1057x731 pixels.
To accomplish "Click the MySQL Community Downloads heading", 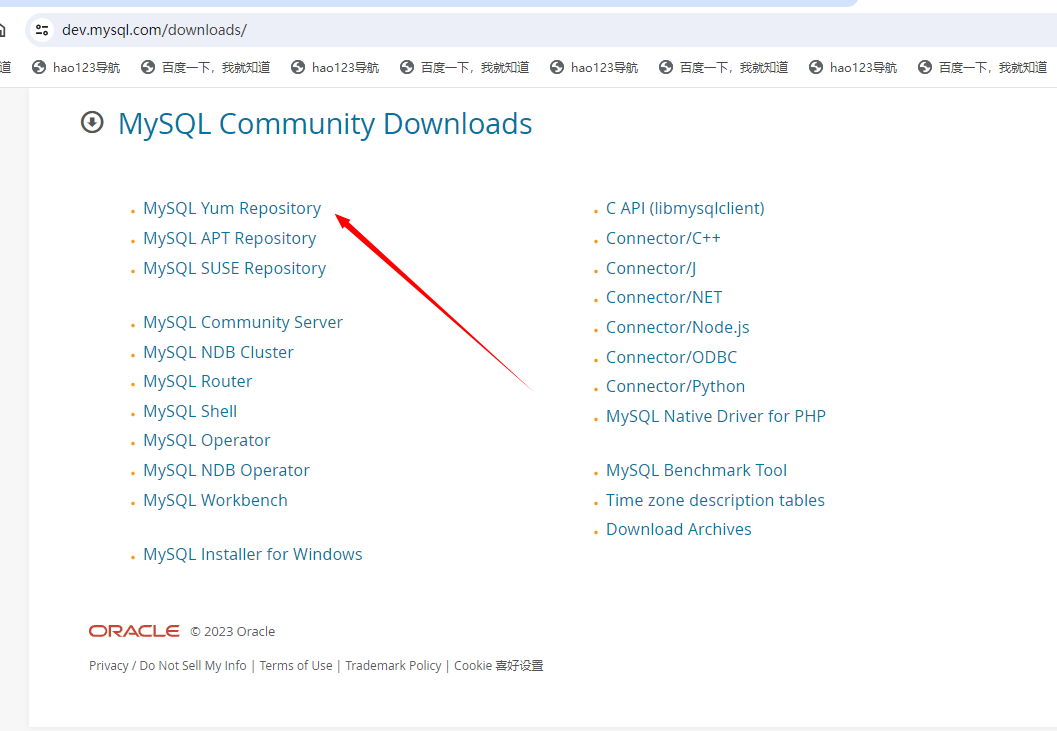I will click(325, 124).
